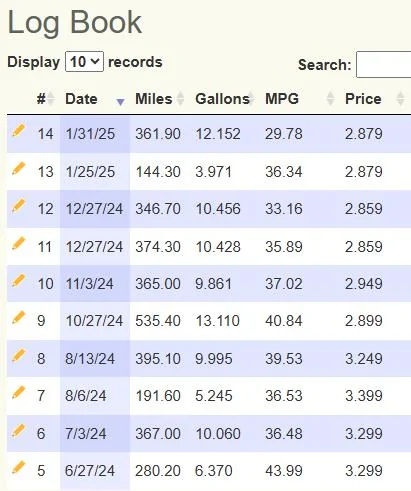Sort table by Date column
The height and width of the screenshot is (491, 411).
click(x=95, y=99)
